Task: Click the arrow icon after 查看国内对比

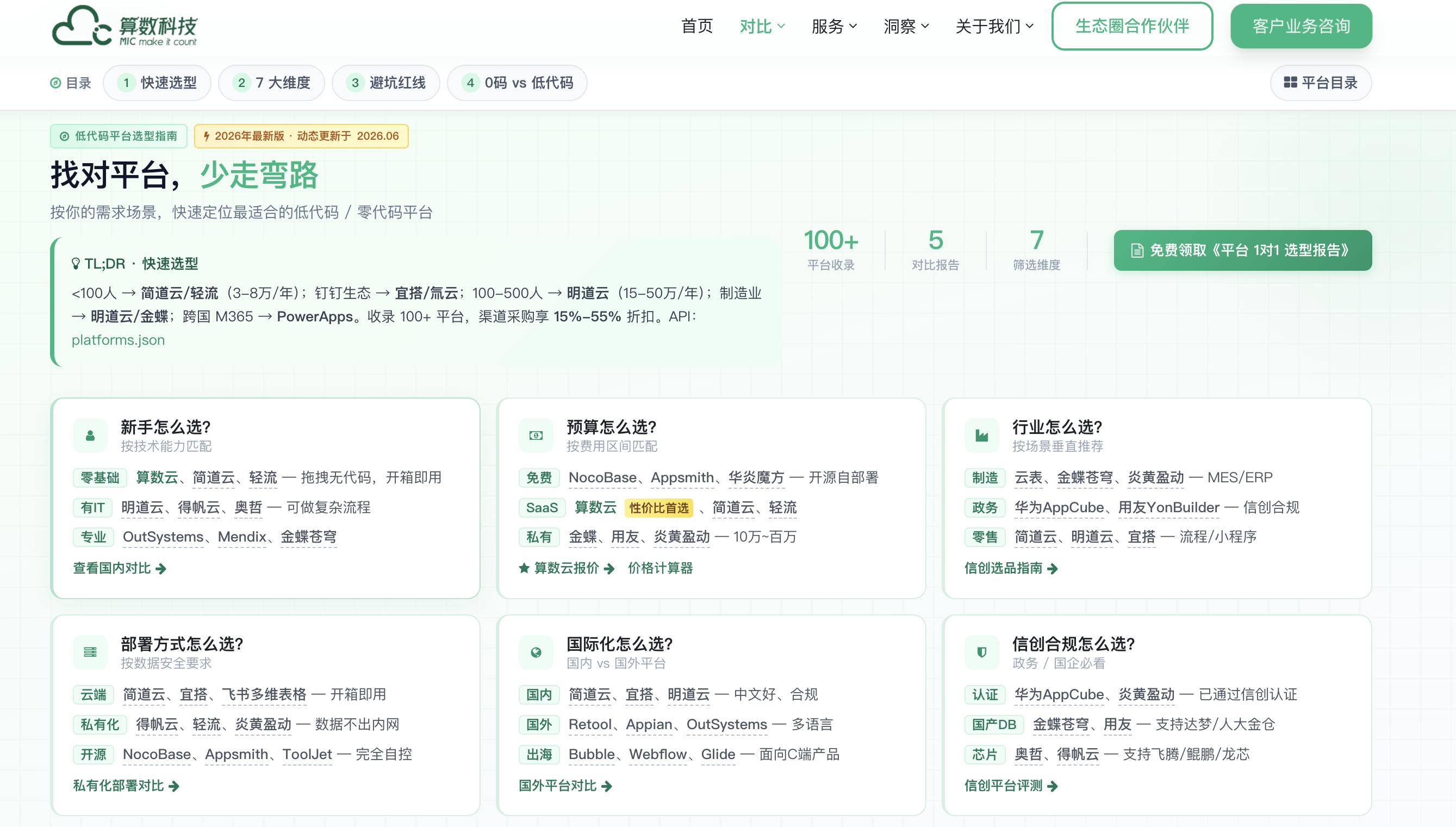Action: coord(161,569)
